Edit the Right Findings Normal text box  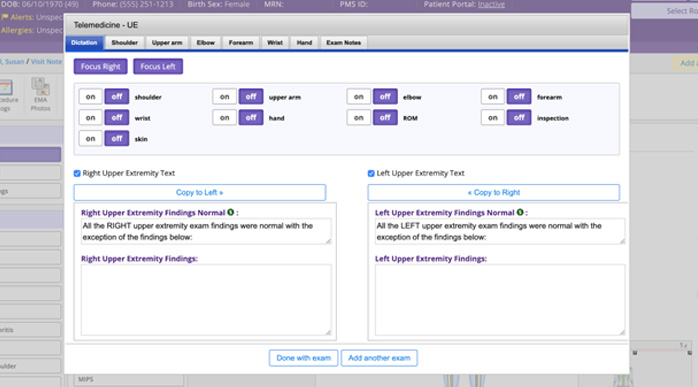[x=206, y=231]
